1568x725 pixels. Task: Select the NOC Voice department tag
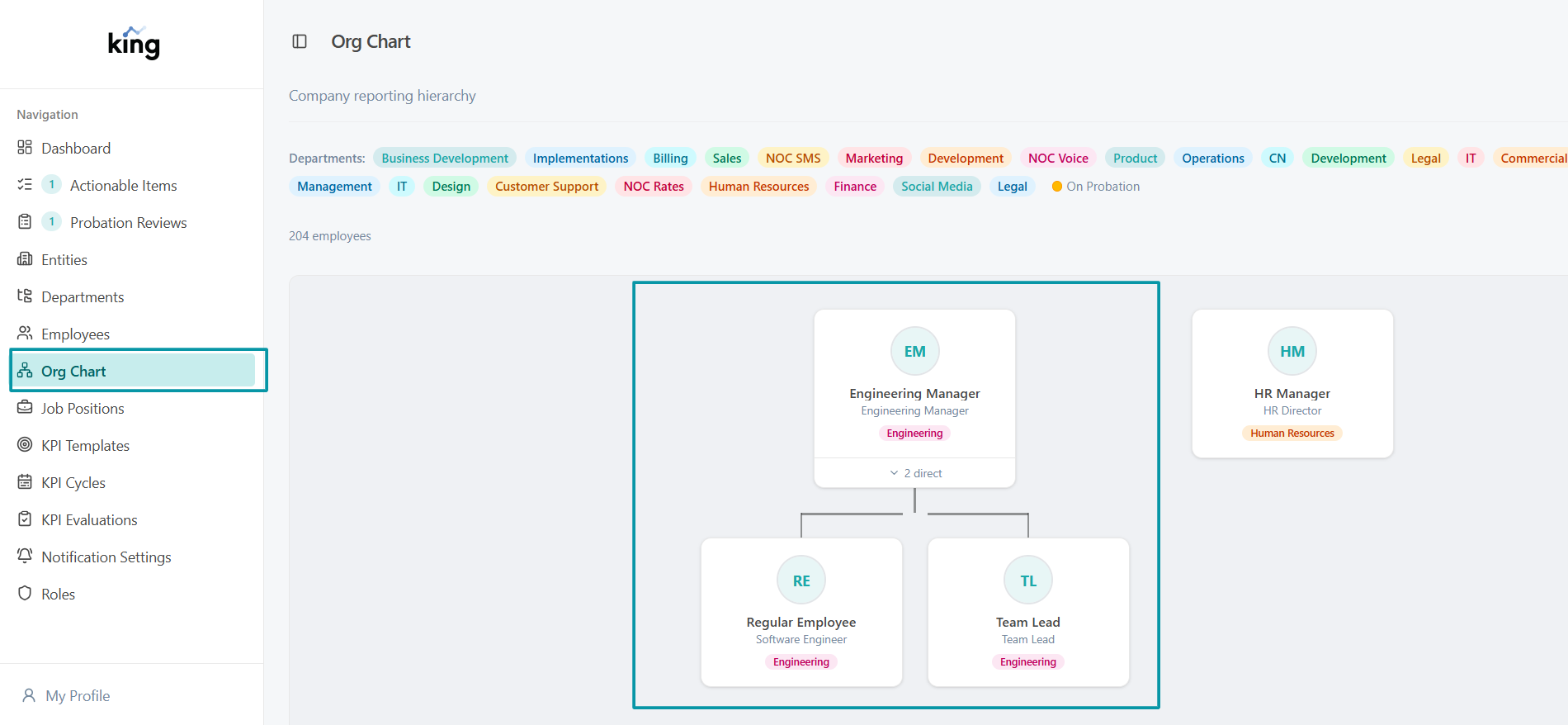[x=1058, y=158]
